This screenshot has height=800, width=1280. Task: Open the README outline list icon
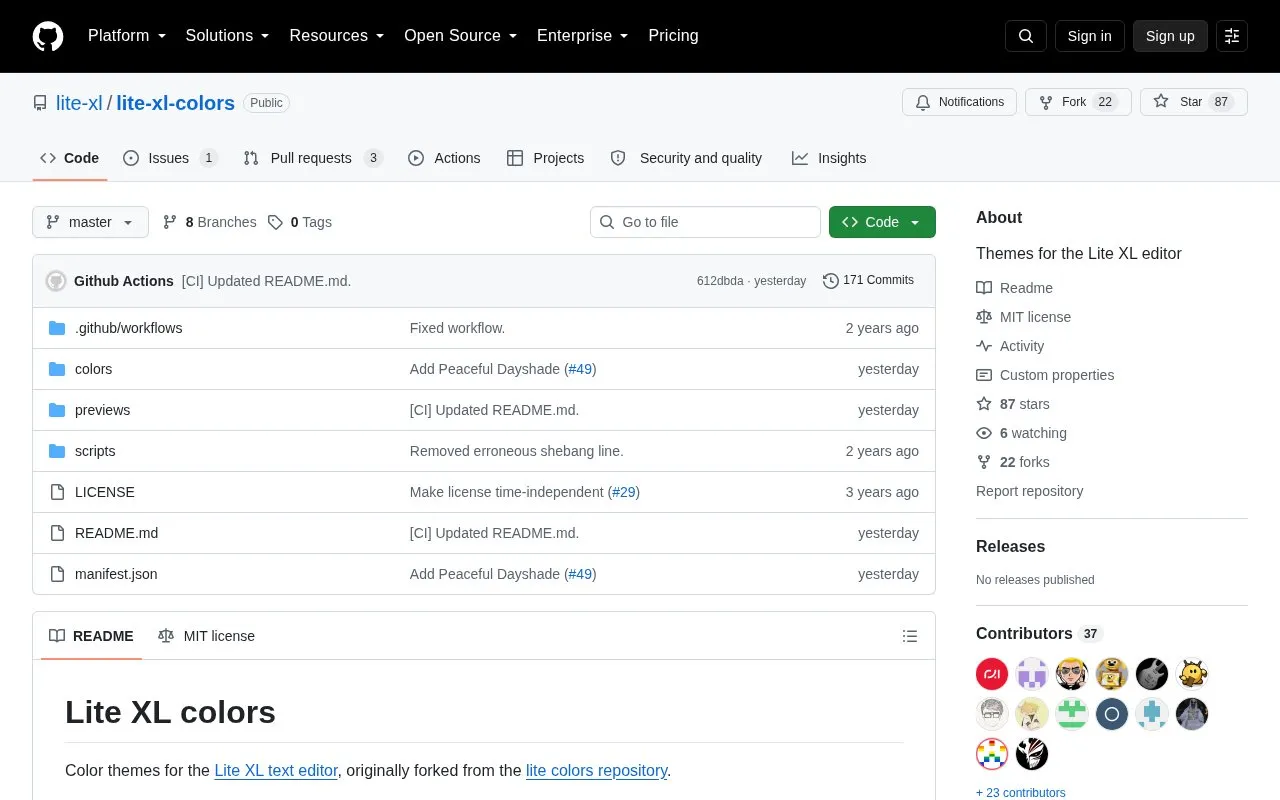pyautogui.click(x=910, y=636)
